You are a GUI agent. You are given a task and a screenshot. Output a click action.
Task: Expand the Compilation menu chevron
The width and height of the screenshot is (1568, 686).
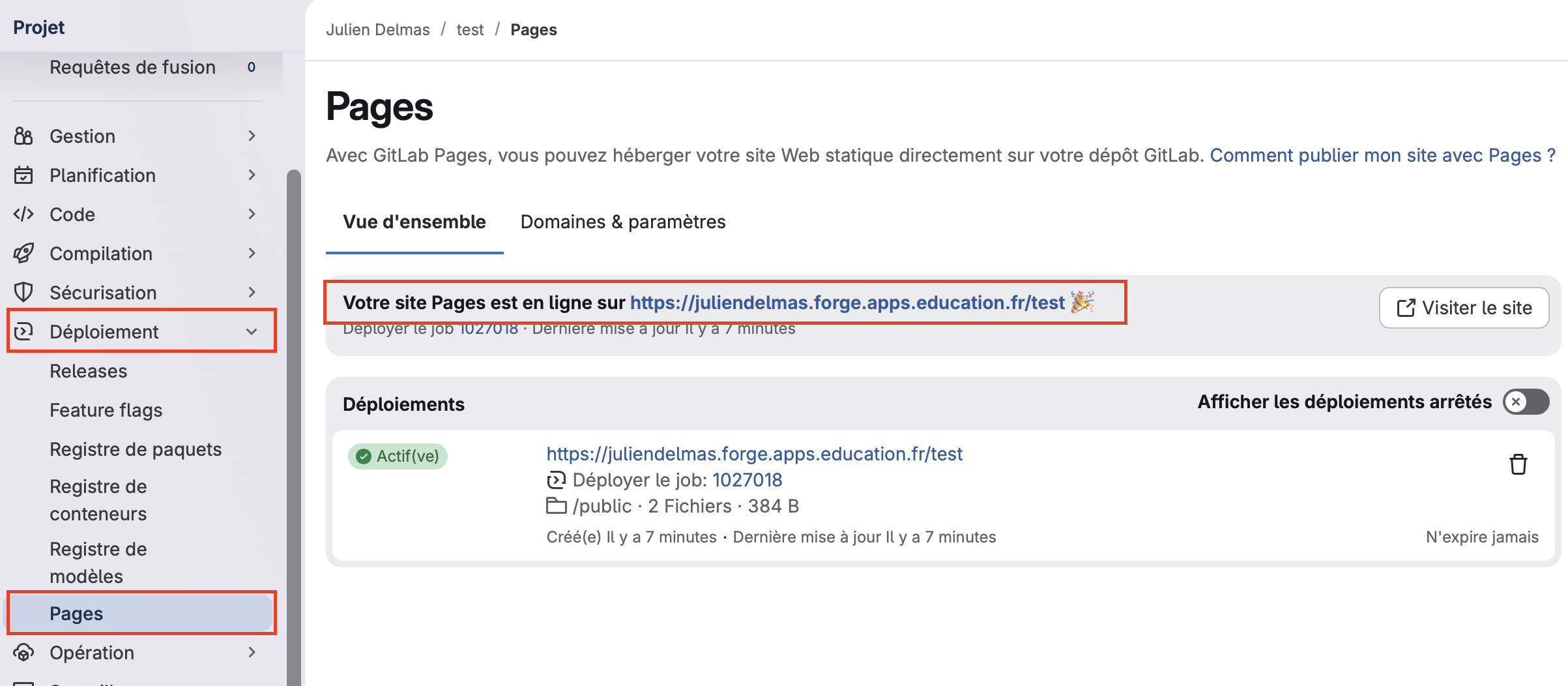point(252,254)
